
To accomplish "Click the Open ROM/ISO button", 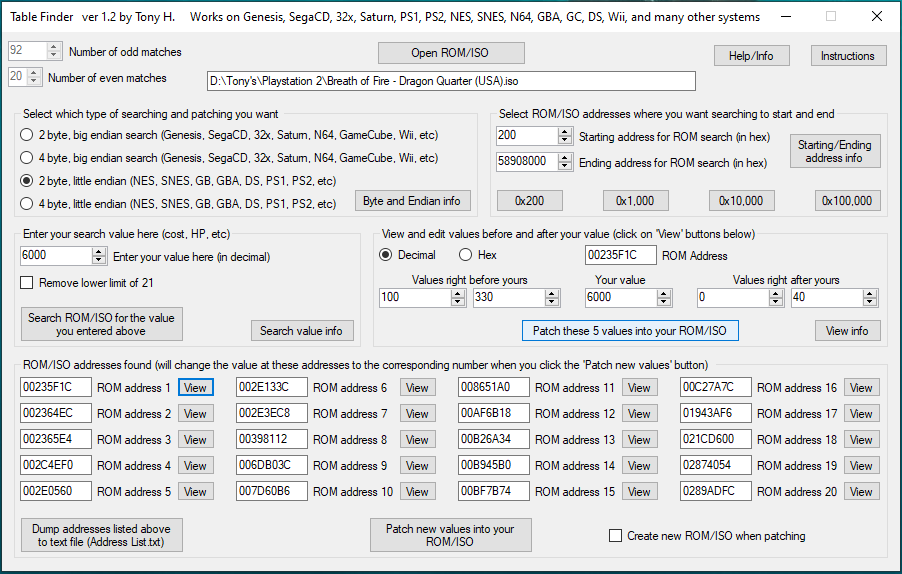I will coord(451,53).
